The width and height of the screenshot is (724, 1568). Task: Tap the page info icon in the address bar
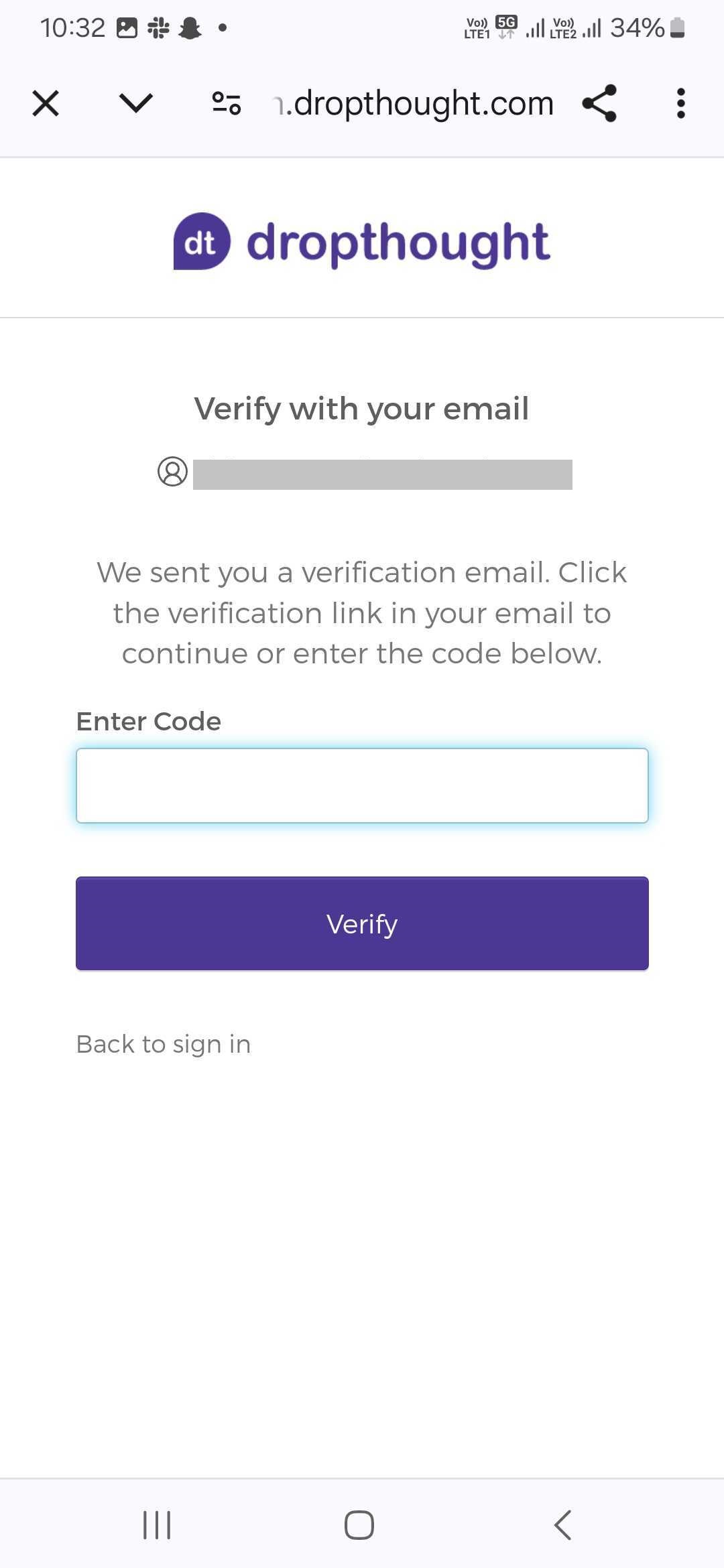pyautogui.click(x=226, y=103)
